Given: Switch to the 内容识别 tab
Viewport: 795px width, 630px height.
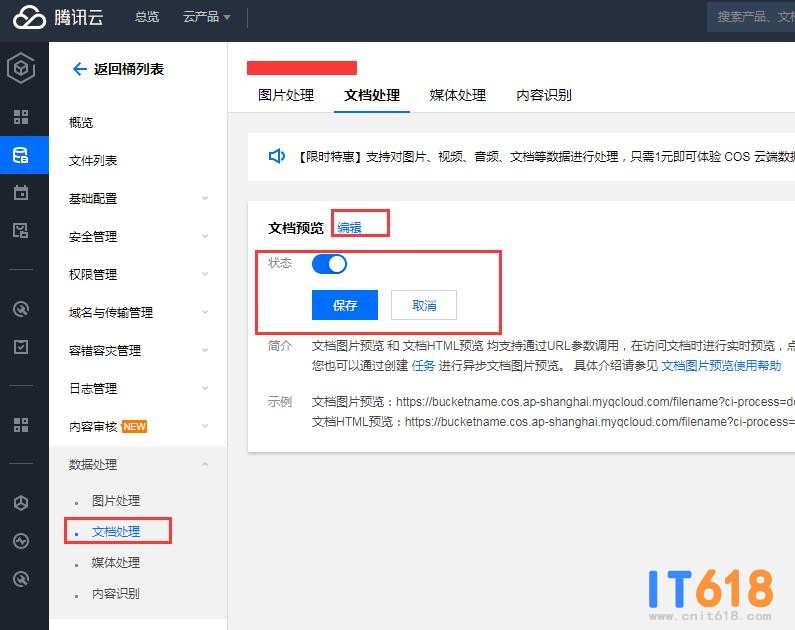Looking at the screenshot, I should point(544,95).
